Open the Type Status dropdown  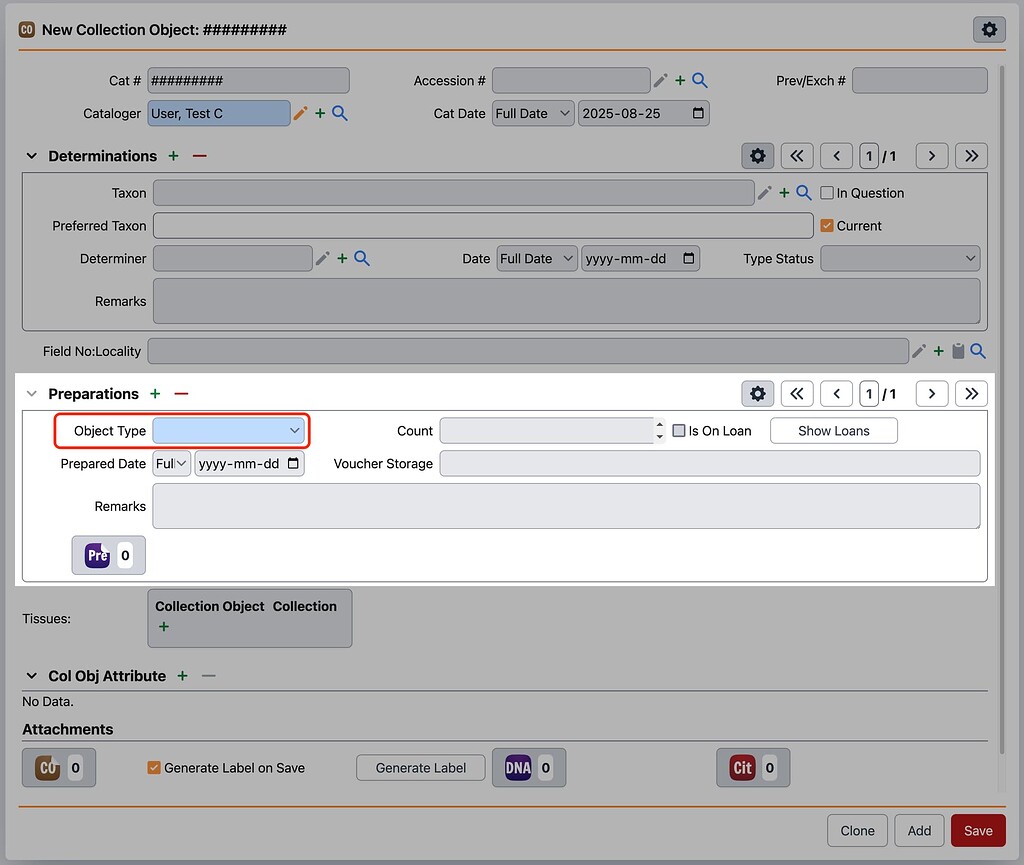pos(899,258)
